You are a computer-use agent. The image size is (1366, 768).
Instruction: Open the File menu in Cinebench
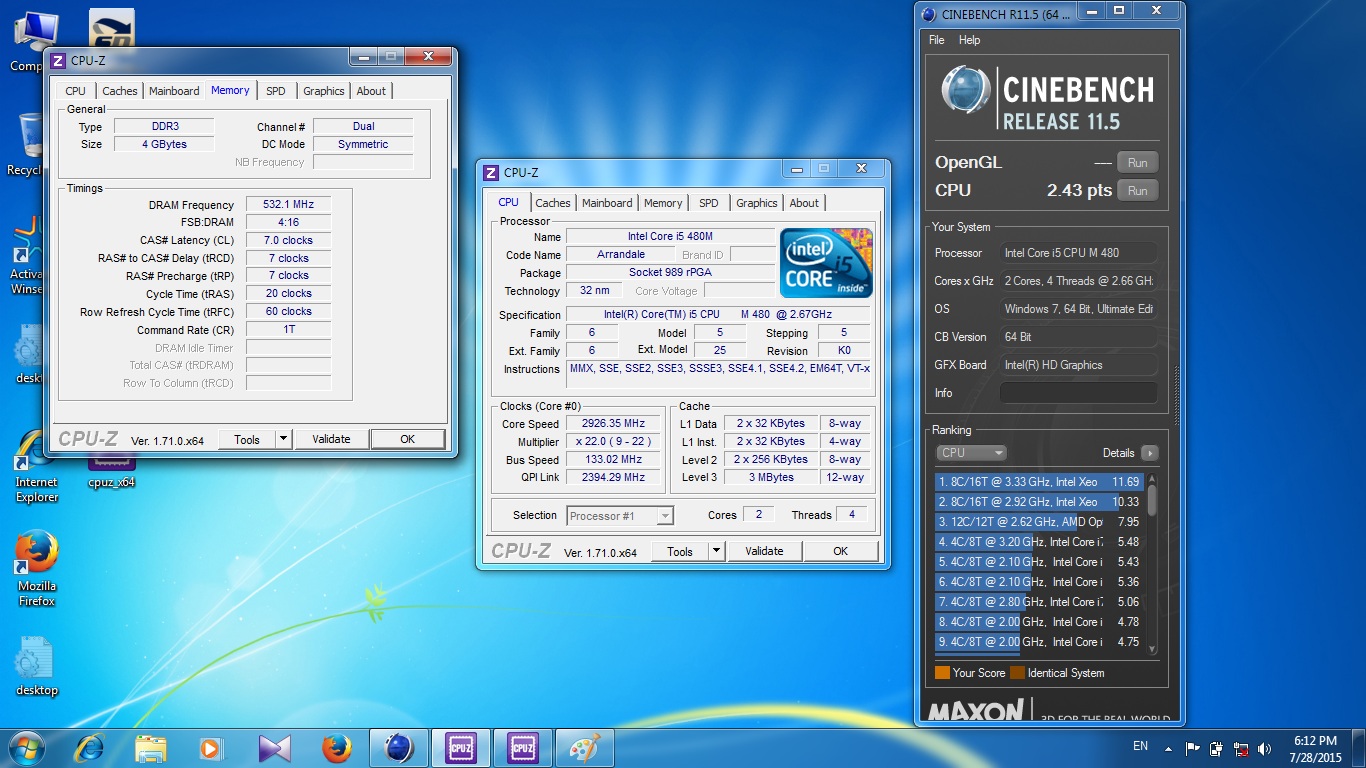tap(936, 40)
